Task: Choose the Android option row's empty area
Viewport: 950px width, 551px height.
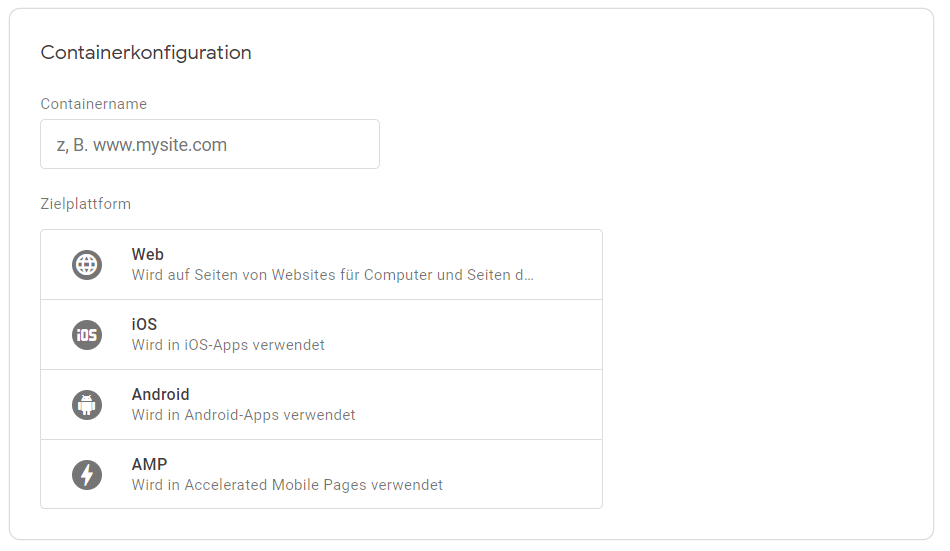Action: coord(479,405)
